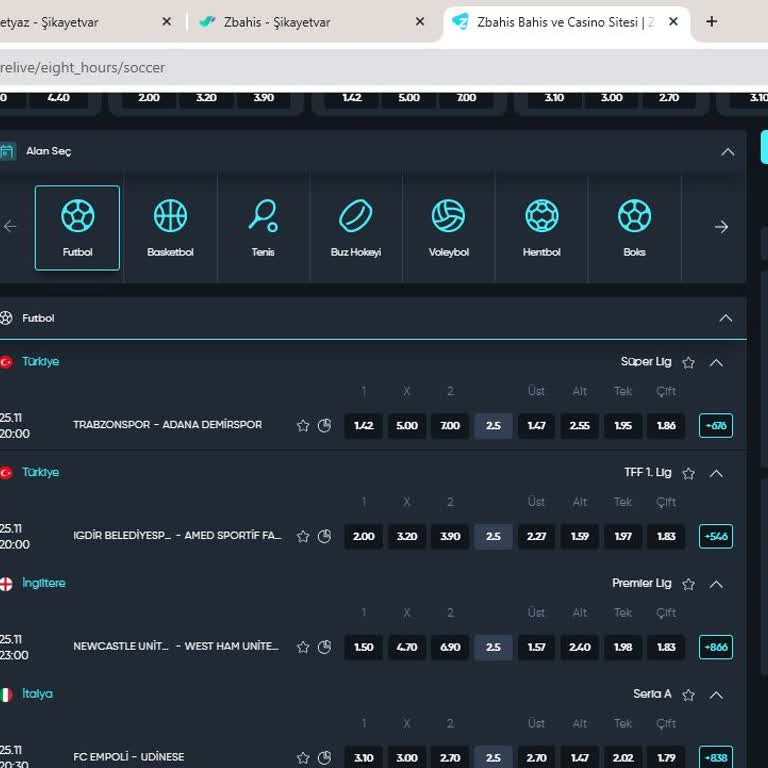Screen dimensions: 768x768
Task: Open statistics icon for Newcastle match
Action: click(x=324, y=647)
